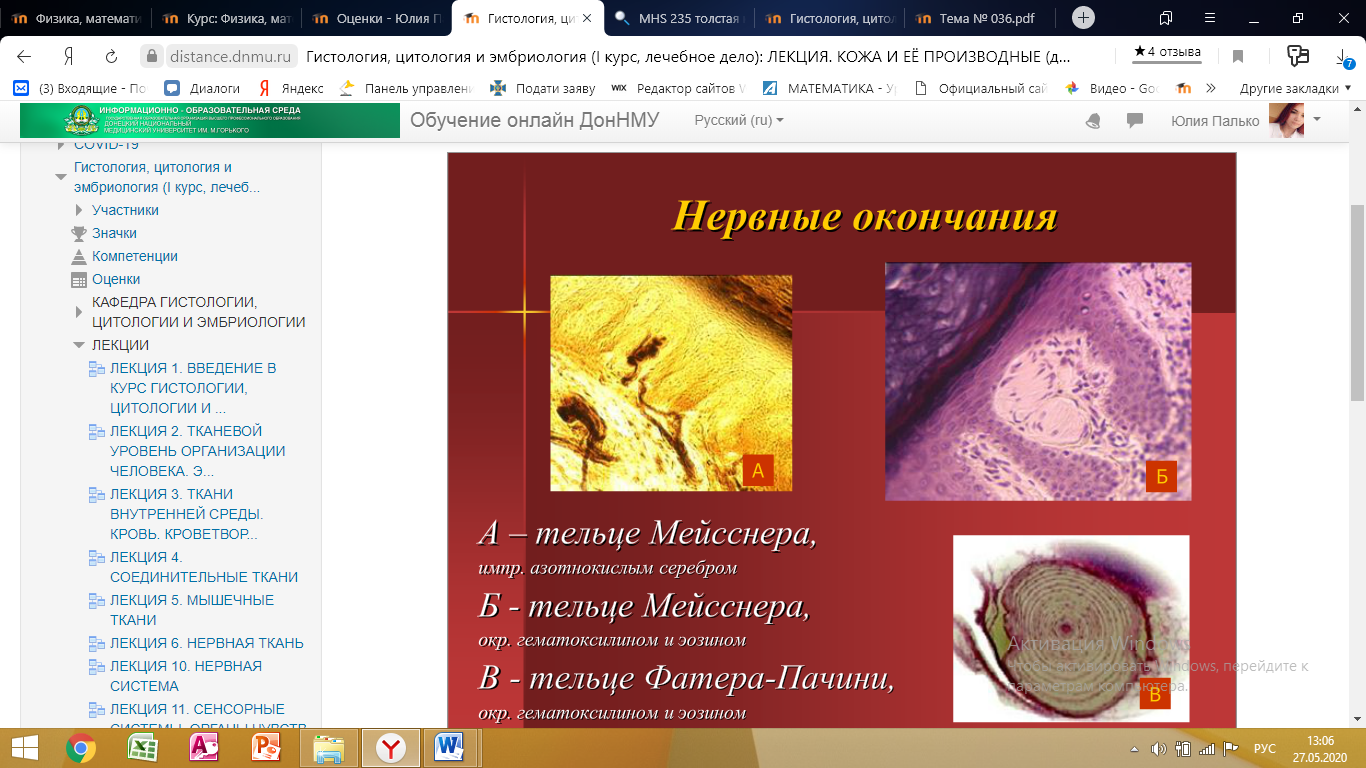Open the Диалоги bookmark

coord(203,88)
